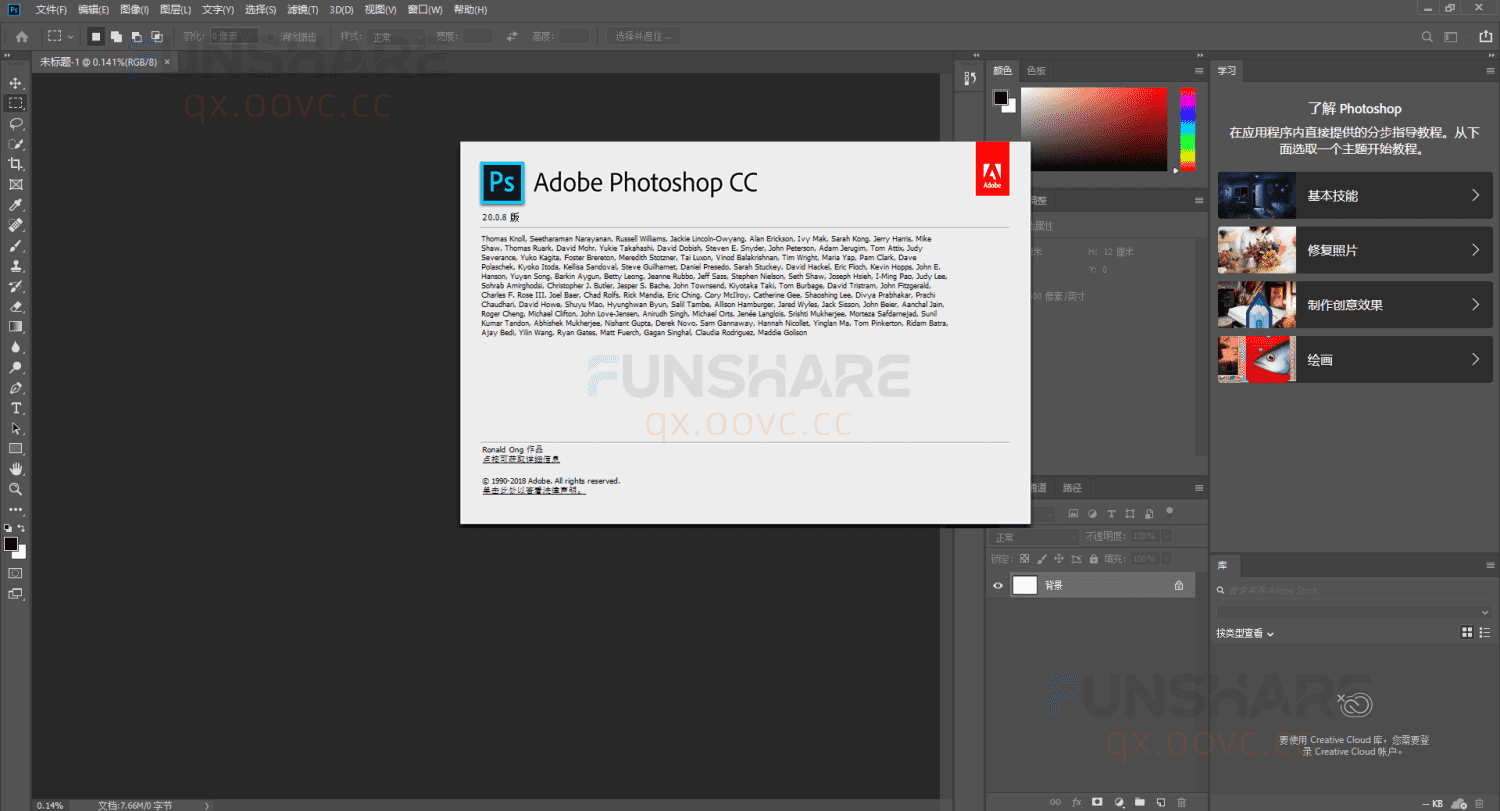This screenshot has height=811, width=1500.
Task: Click the foreground color swatch in toolbox
Action: (11, 544)
